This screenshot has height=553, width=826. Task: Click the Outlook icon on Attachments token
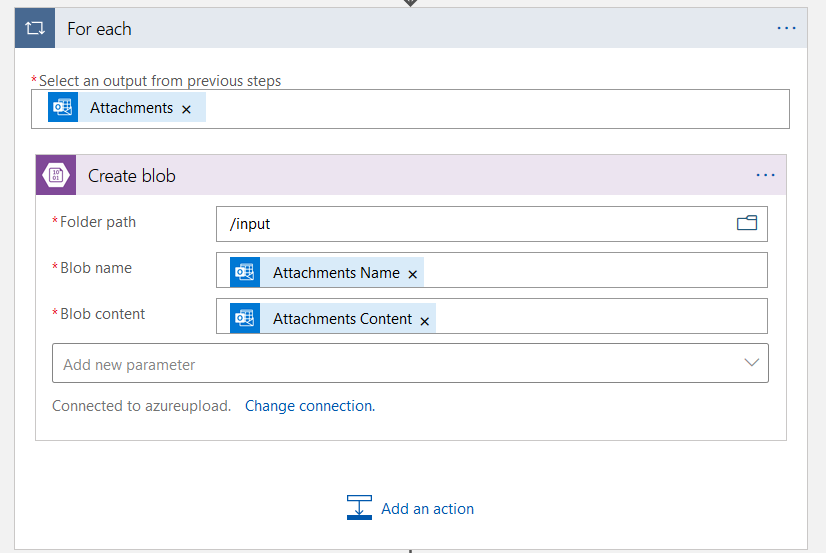coord(63,108)
